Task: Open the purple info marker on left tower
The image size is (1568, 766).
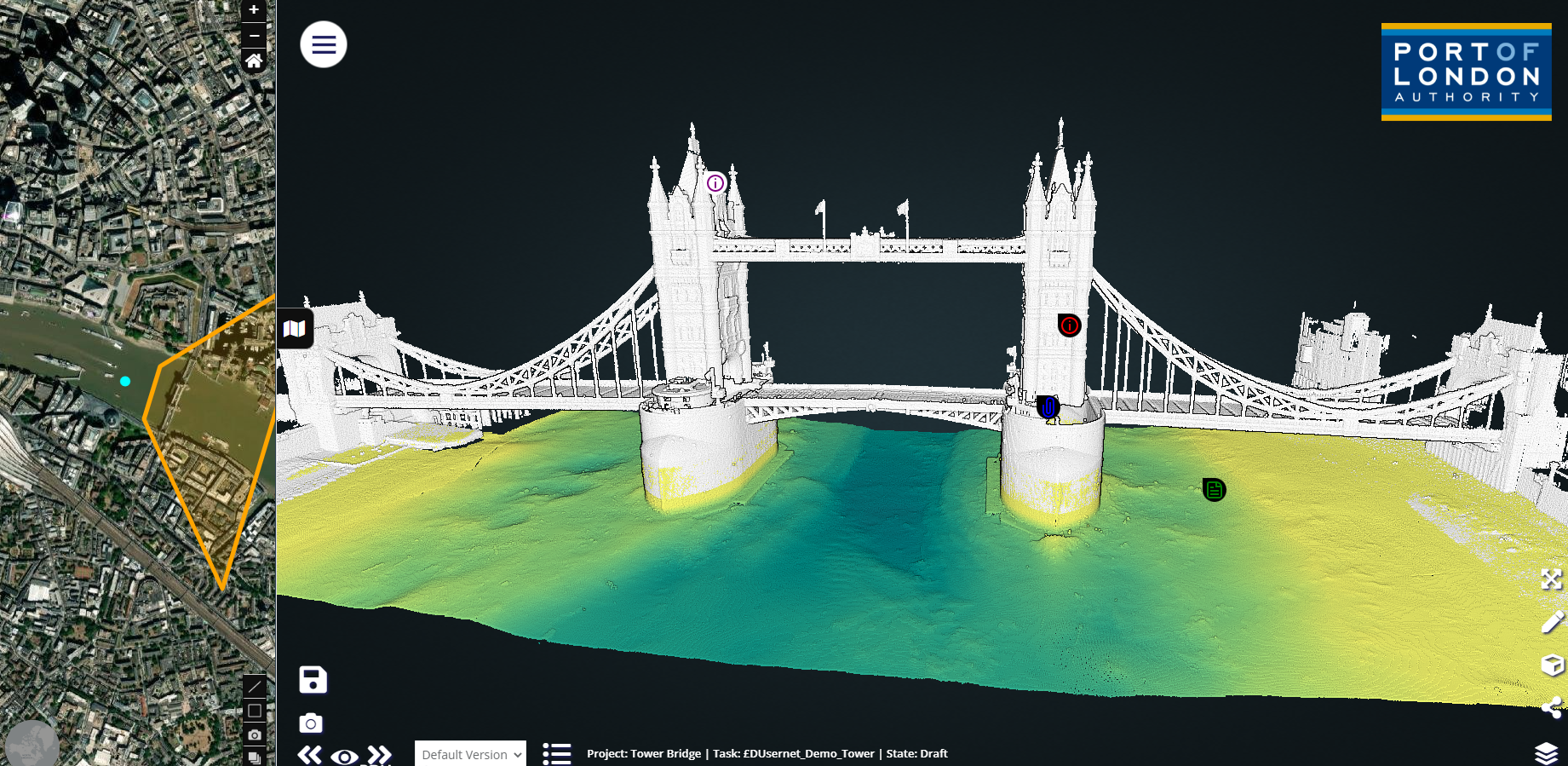Action: pyautogui.click(x=715, y=183)
